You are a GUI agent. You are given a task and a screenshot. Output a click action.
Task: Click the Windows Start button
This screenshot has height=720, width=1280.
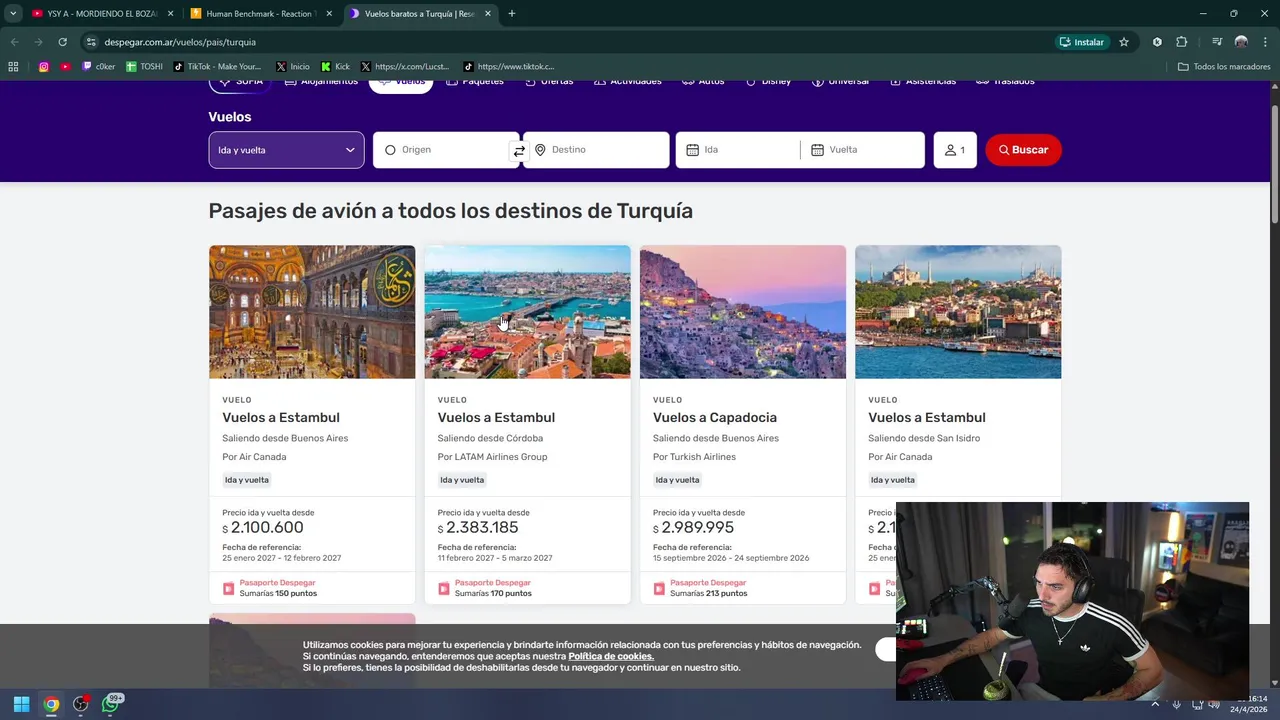point(22,704)
